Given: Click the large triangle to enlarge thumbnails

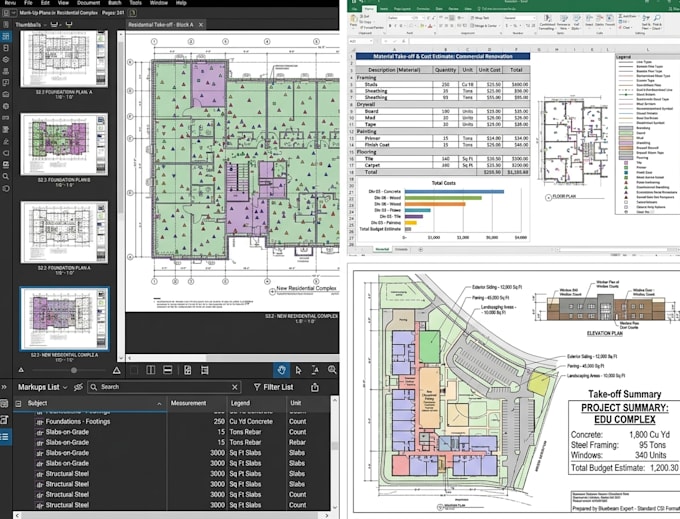Looking at the screenshot, I should click(116, 370).
